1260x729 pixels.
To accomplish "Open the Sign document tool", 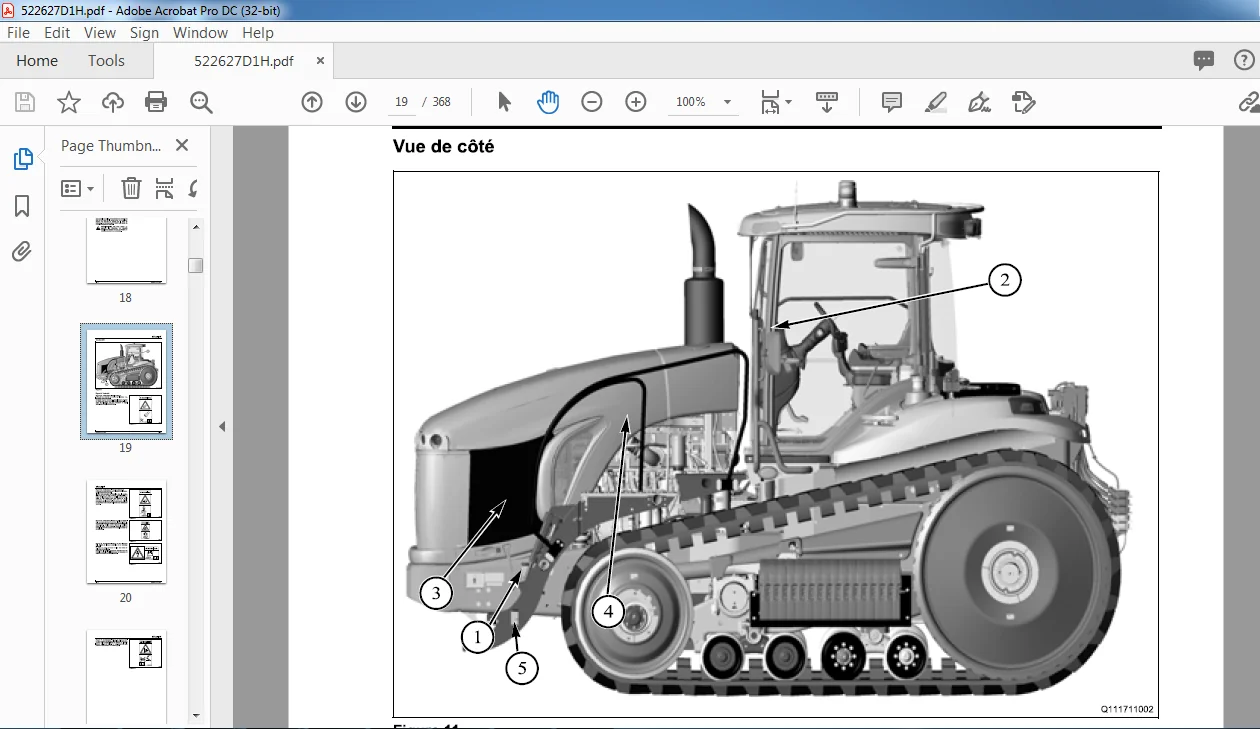I will 980,102.
